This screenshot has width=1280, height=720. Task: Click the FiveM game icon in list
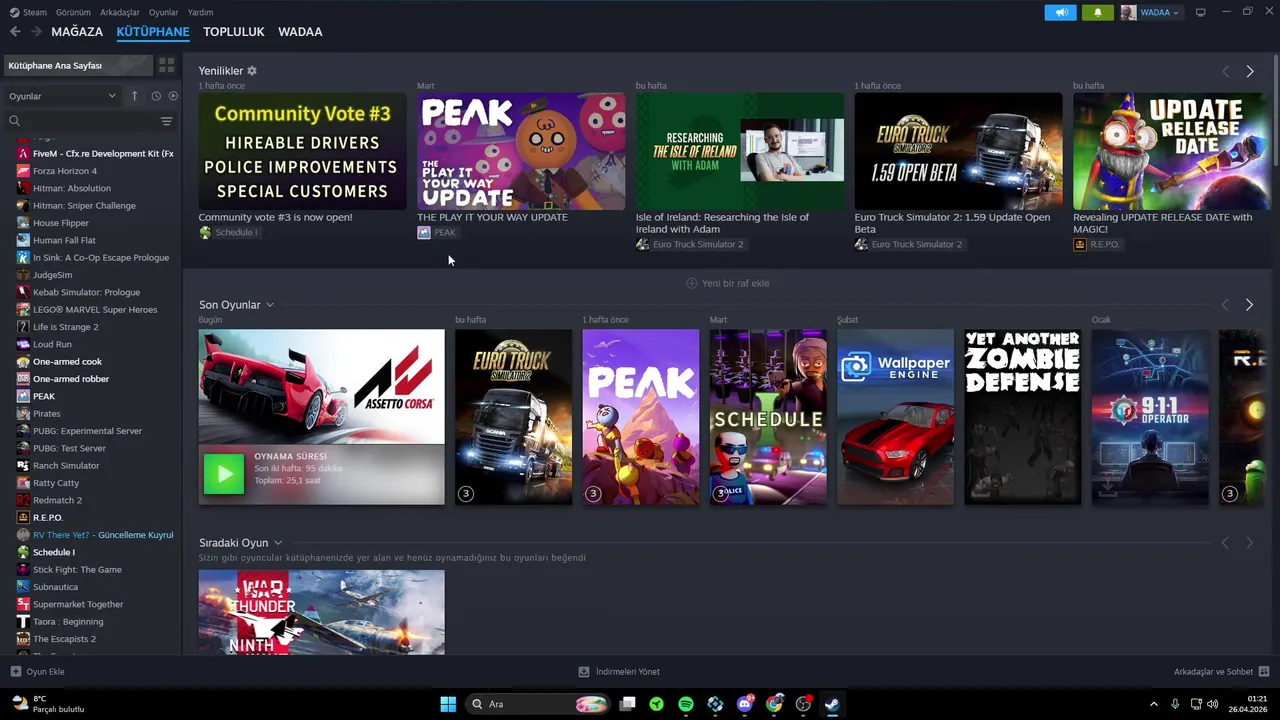23,154
